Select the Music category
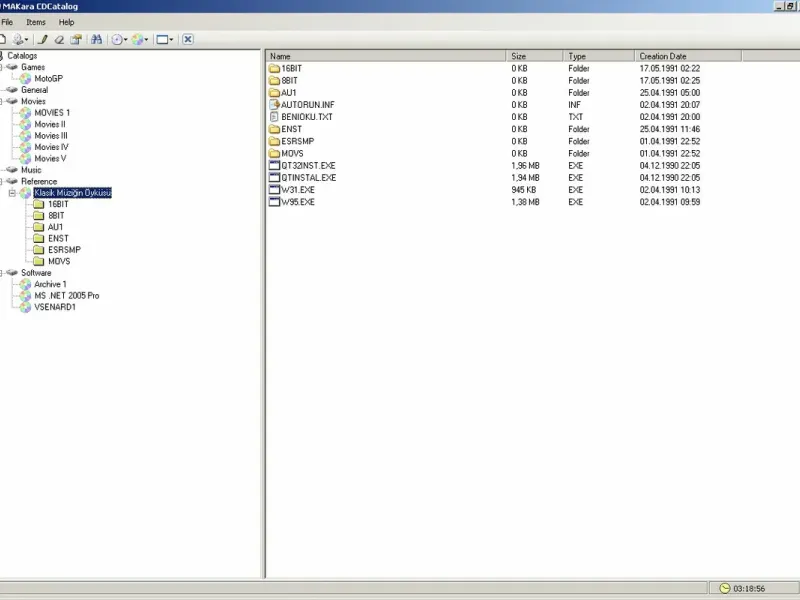The height and width of the screenshot is (600, 800). tap(31, 170)
